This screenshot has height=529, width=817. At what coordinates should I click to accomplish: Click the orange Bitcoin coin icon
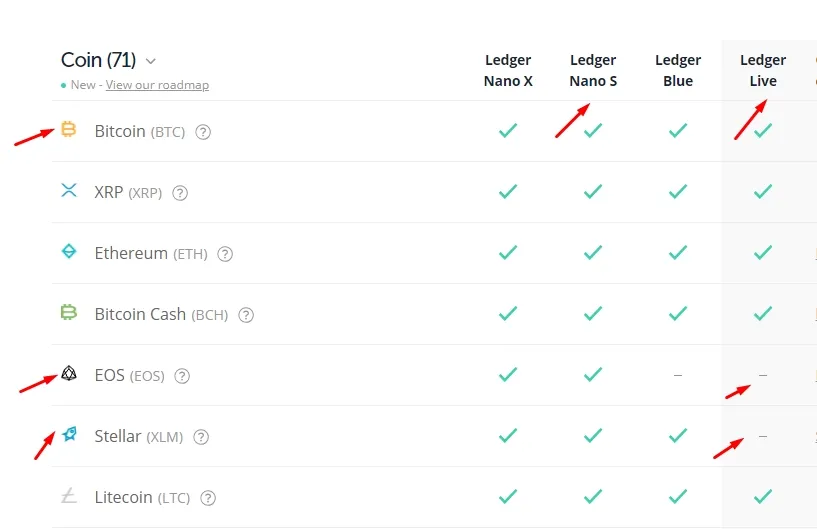tap(69, 129)
